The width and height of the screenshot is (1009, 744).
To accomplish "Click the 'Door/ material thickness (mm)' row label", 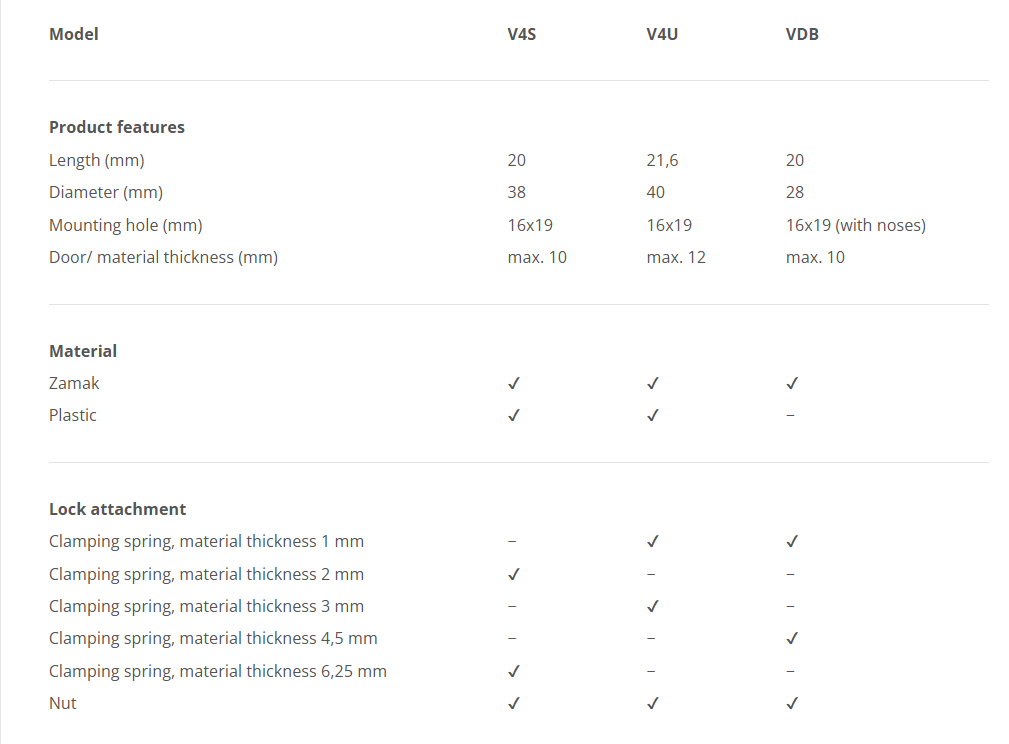I will pyautogui.click(x=163, y=257).
